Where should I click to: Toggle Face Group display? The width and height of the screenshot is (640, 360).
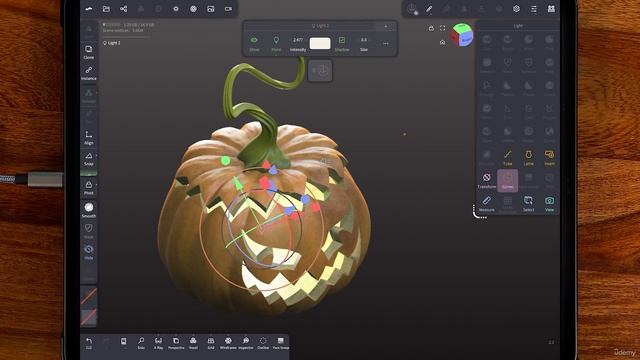pyautogui.click(x=280, y=343)
